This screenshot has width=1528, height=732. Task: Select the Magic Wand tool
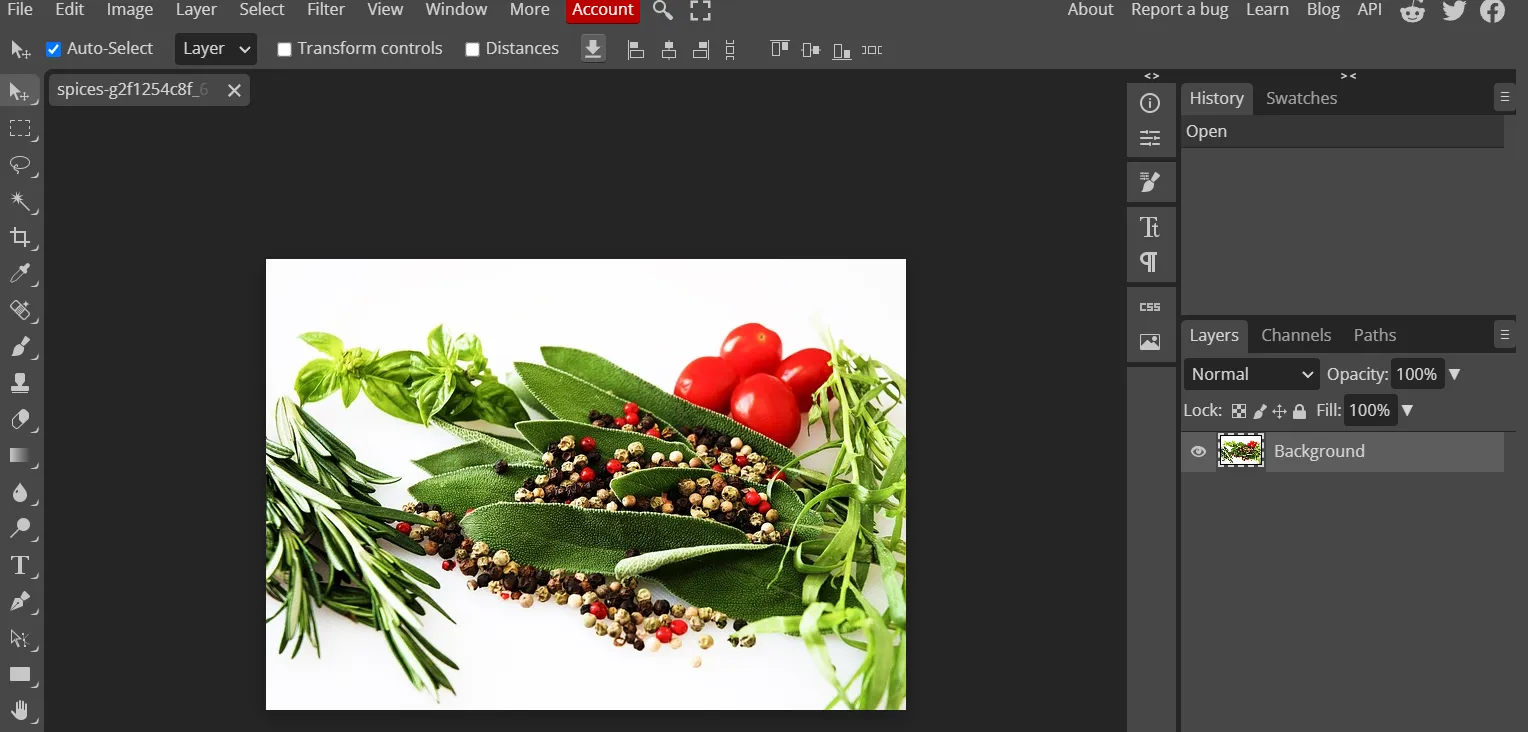[19, 201]
